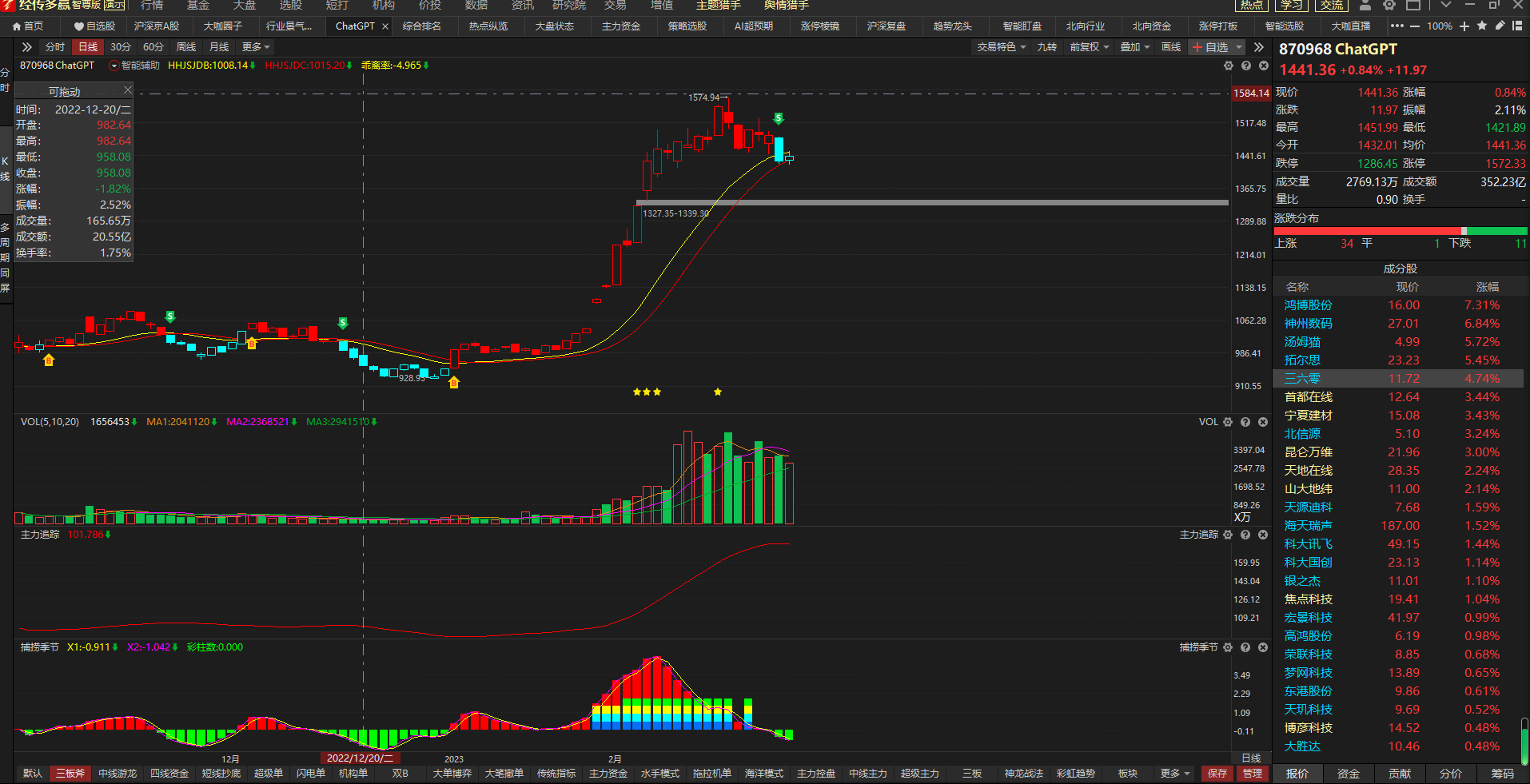Select the 三板斧 indicator template

click(70, 773)
